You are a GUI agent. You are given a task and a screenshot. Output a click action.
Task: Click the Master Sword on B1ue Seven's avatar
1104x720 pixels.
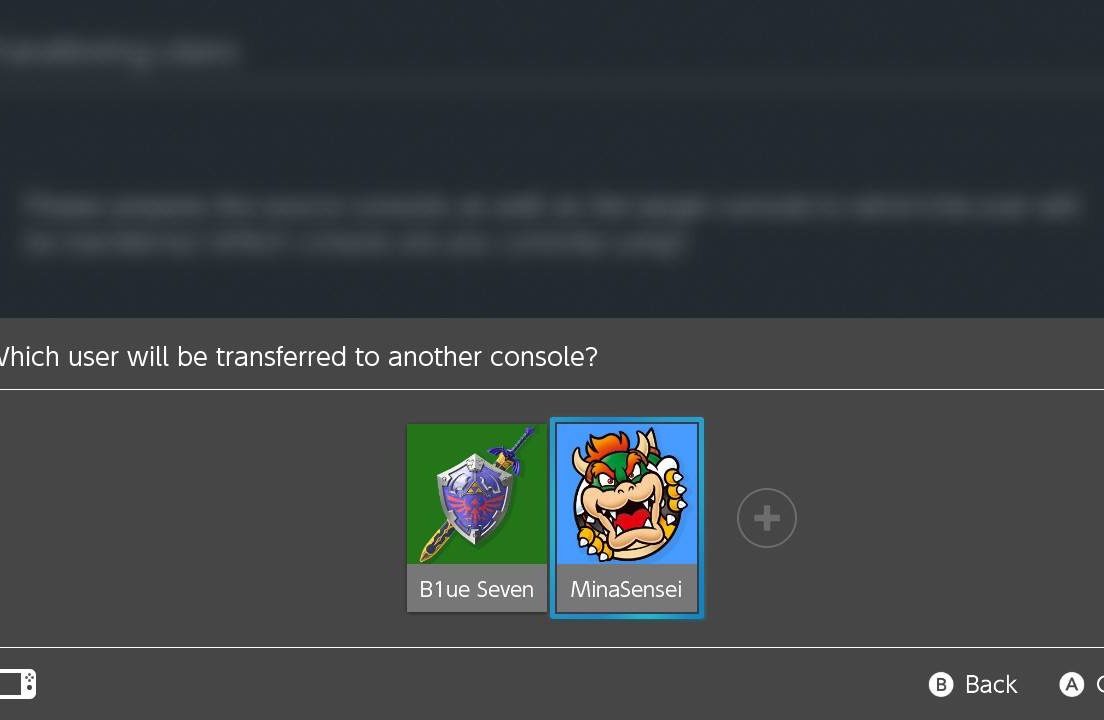[x=515, y=450]
